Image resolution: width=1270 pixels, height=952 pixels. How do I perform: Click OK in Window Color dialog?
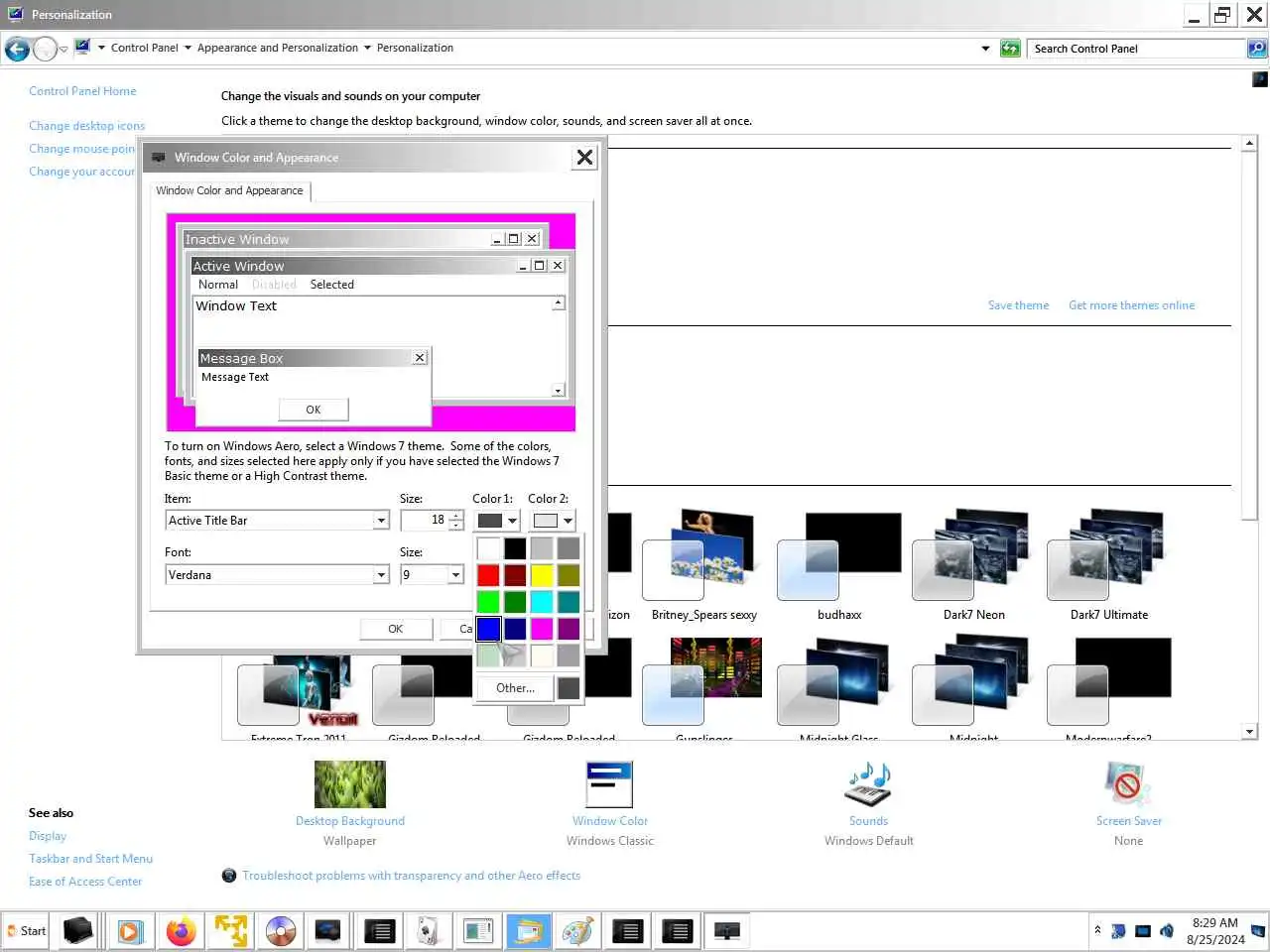395,629
